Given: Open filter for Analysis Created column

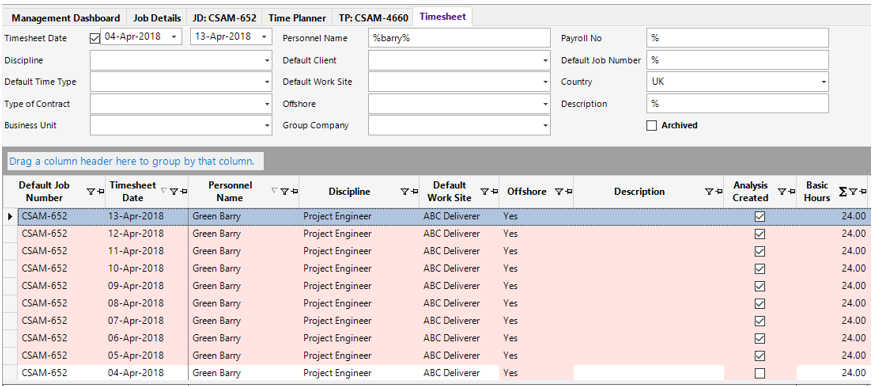Looking at the screenshot, I should pyautogui.click(x=782, y=192).
